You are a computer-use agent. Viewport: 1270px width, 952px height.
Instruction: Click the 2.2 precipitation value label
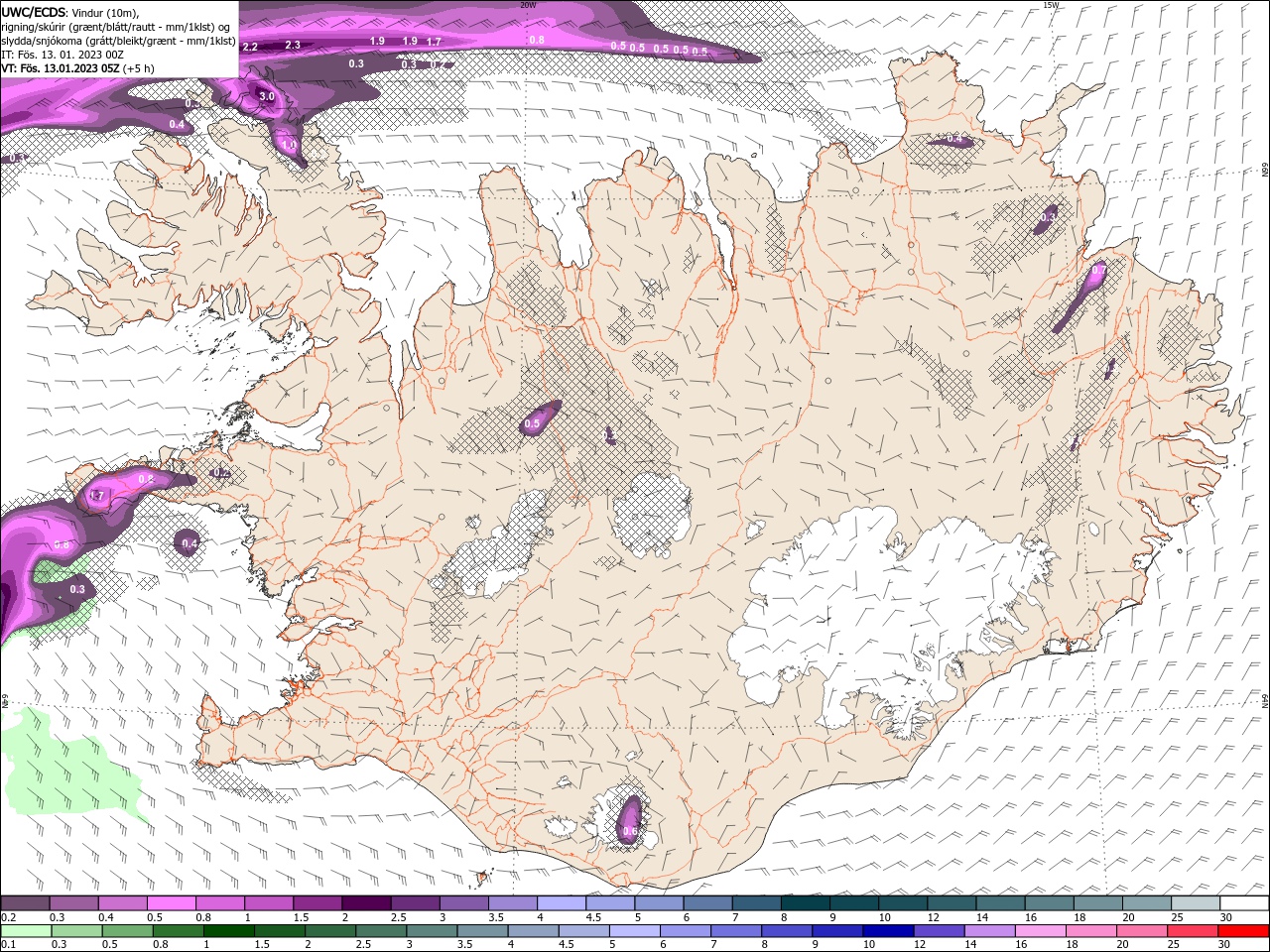click(x=250, y=47)
